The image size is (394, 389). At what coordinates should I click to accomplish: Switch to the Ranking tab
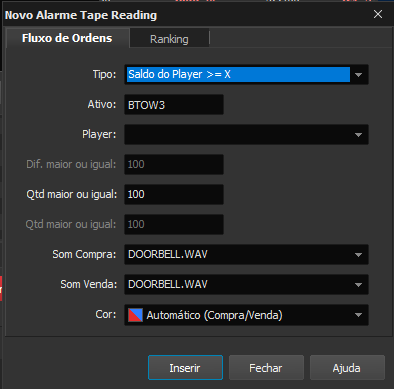[169, 39]
